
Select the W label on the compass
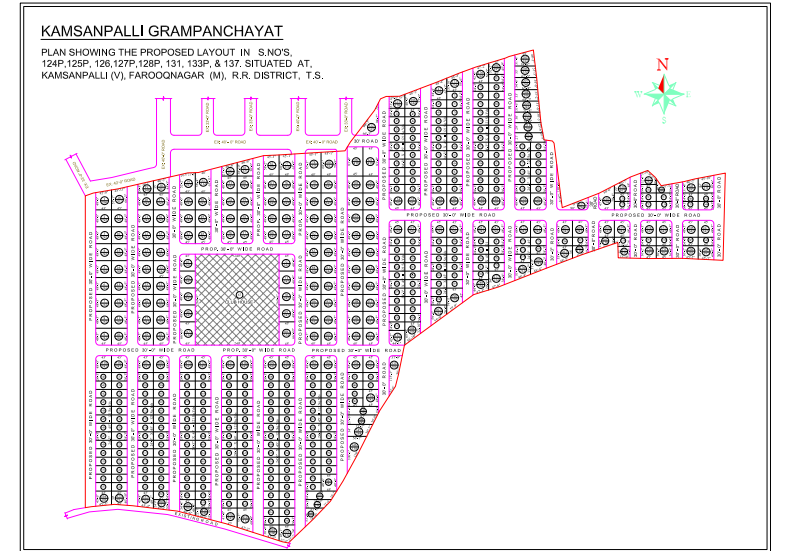pyautogui.click(x=638, y=93)
